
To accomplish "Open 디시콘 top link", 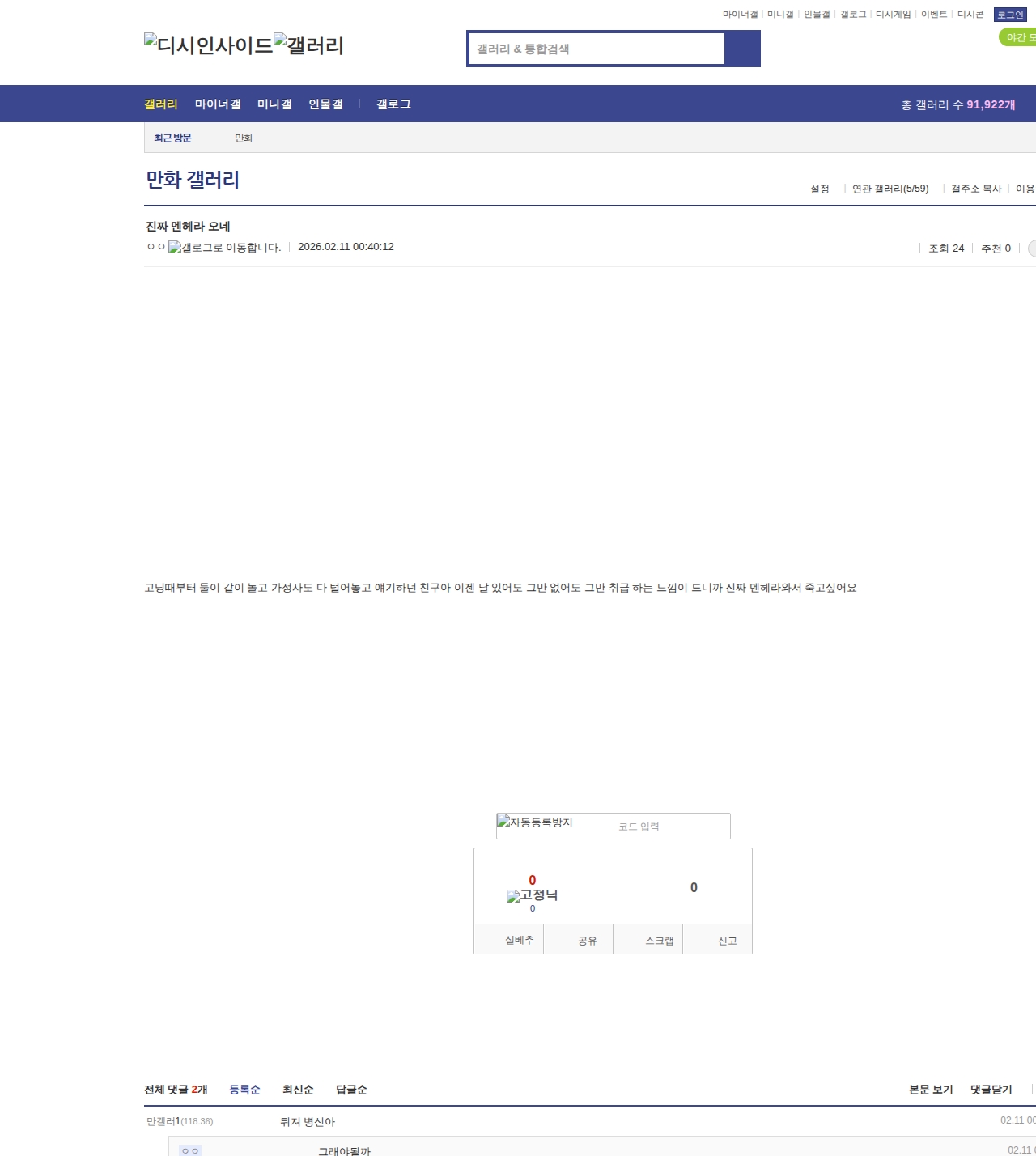I will click(970, 15).
